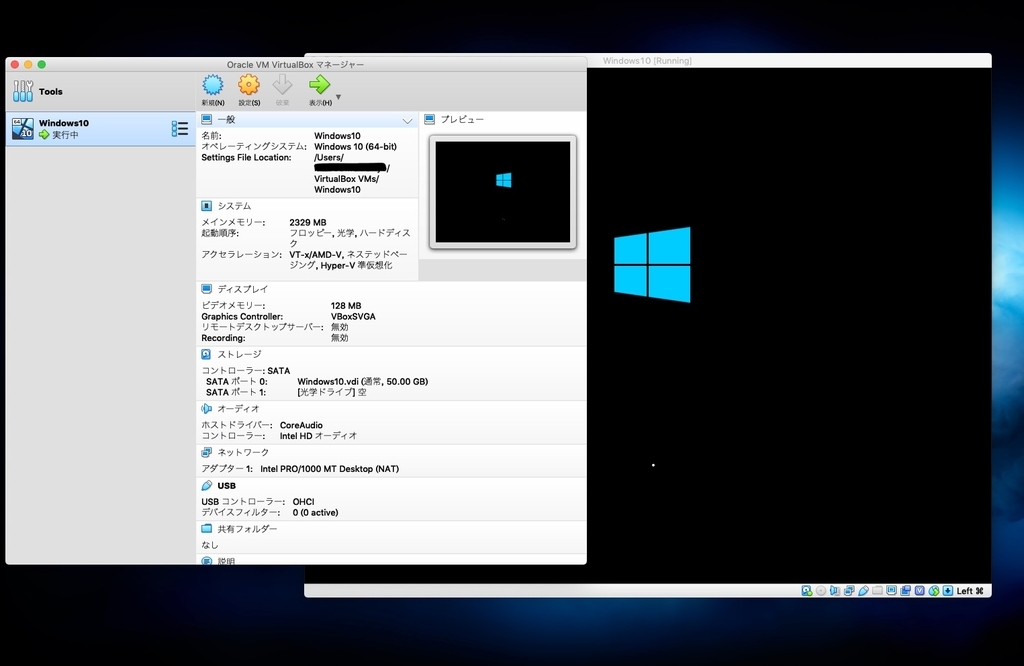Click the プレビュー preview header

click(462, 119)
